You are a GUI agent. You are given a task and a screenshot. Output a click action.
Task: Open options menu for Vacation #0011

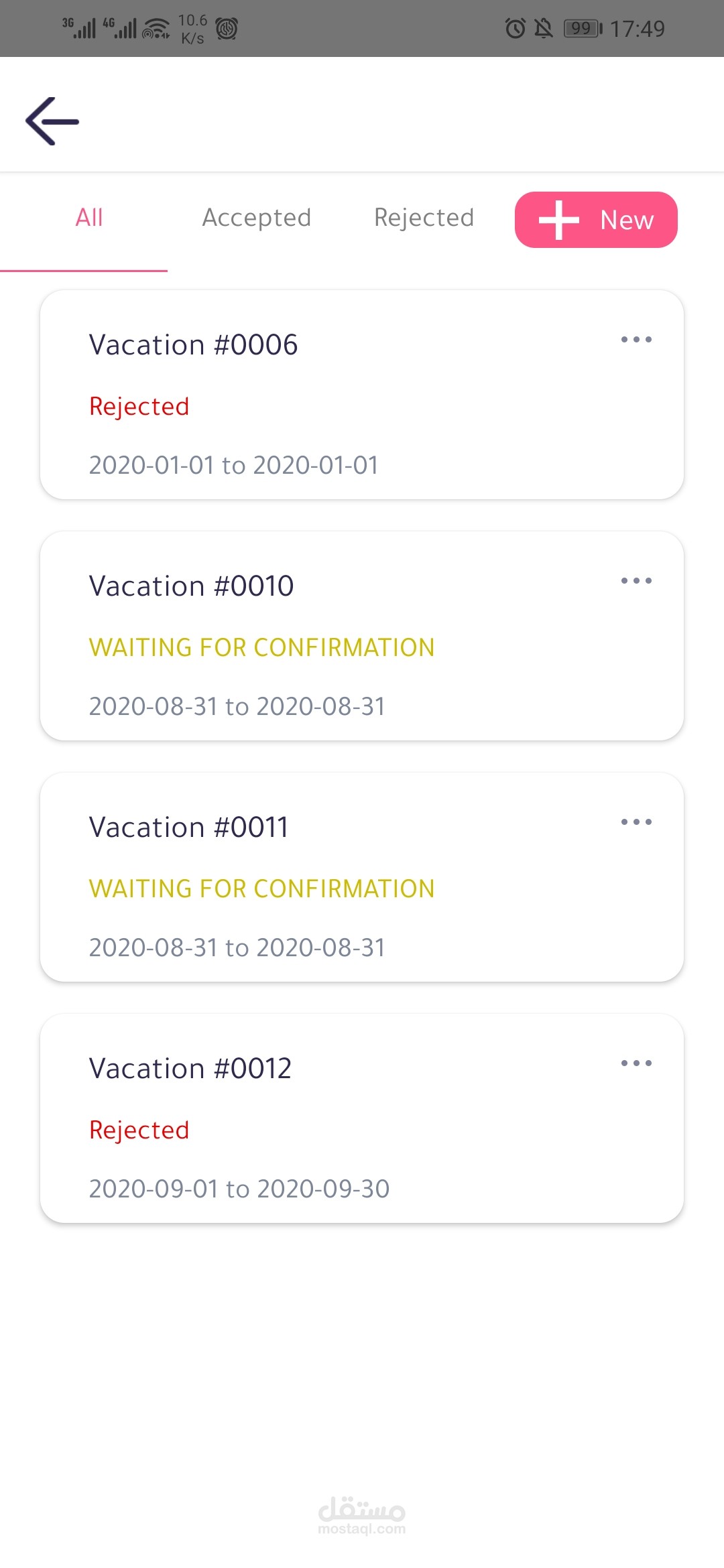click(636, 822)
